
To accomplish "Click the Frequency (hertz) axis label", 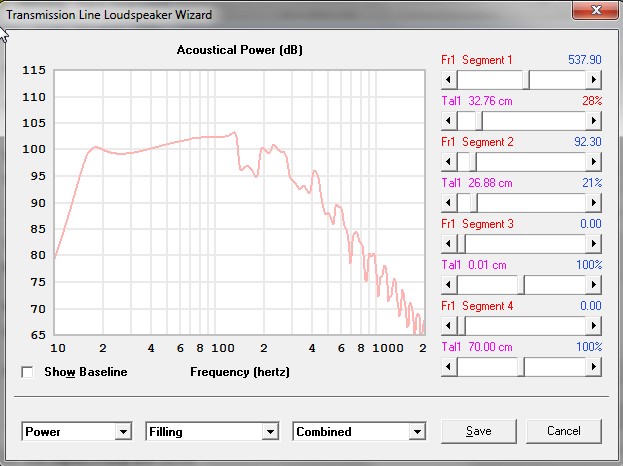I will 240,372.
